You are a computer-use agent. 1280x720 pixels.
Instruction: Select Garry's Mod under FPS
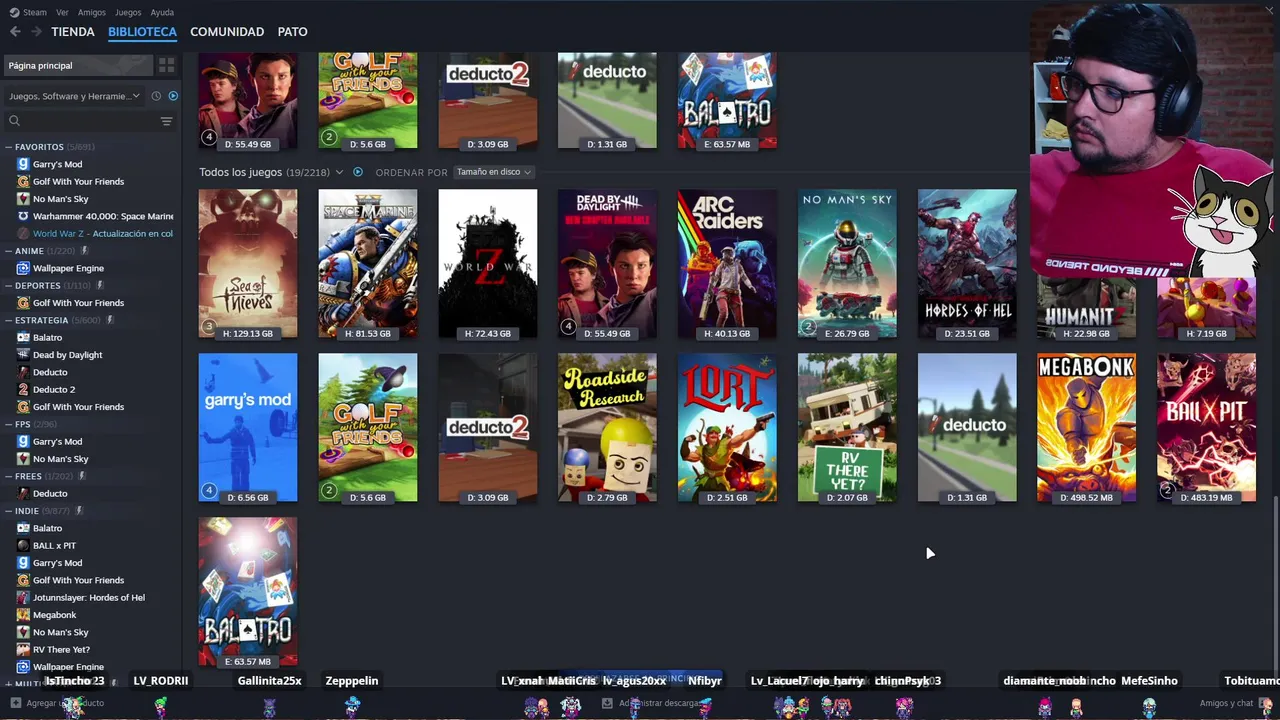[x=57, y=442]
